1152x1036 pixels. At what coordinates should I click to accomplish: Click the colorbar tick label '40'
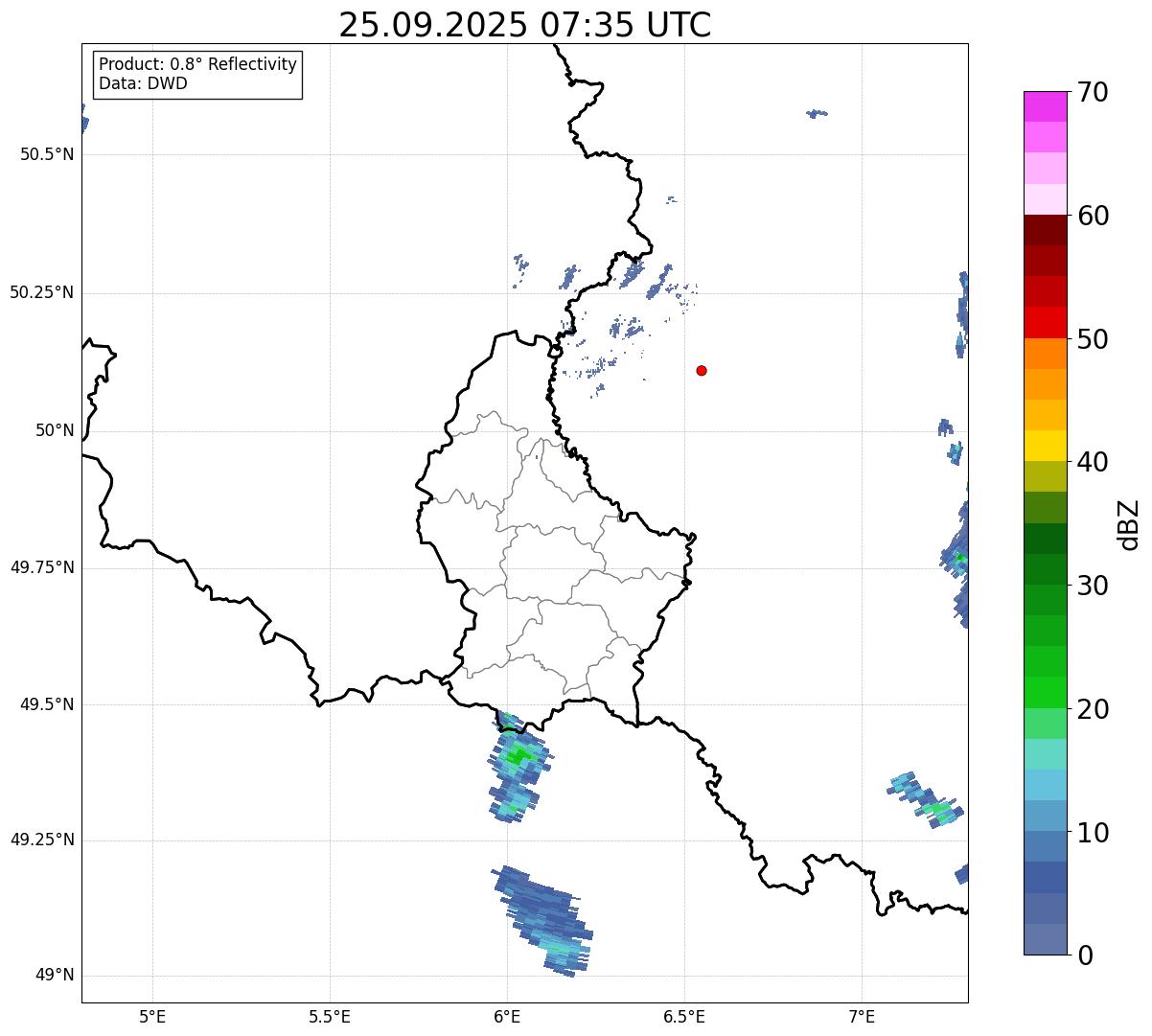(1093, 462)
